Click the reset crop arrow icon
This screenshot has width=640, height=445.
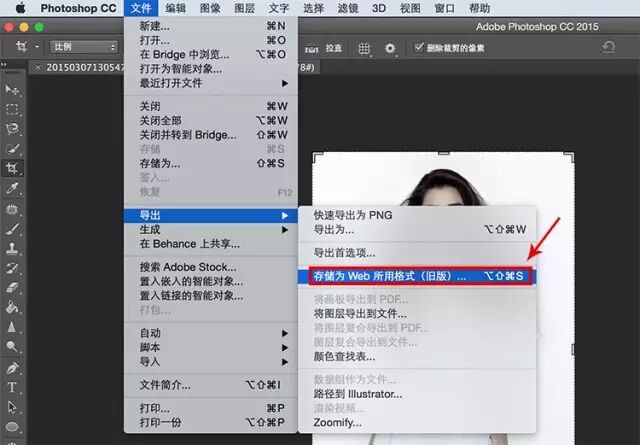(609, 47)
